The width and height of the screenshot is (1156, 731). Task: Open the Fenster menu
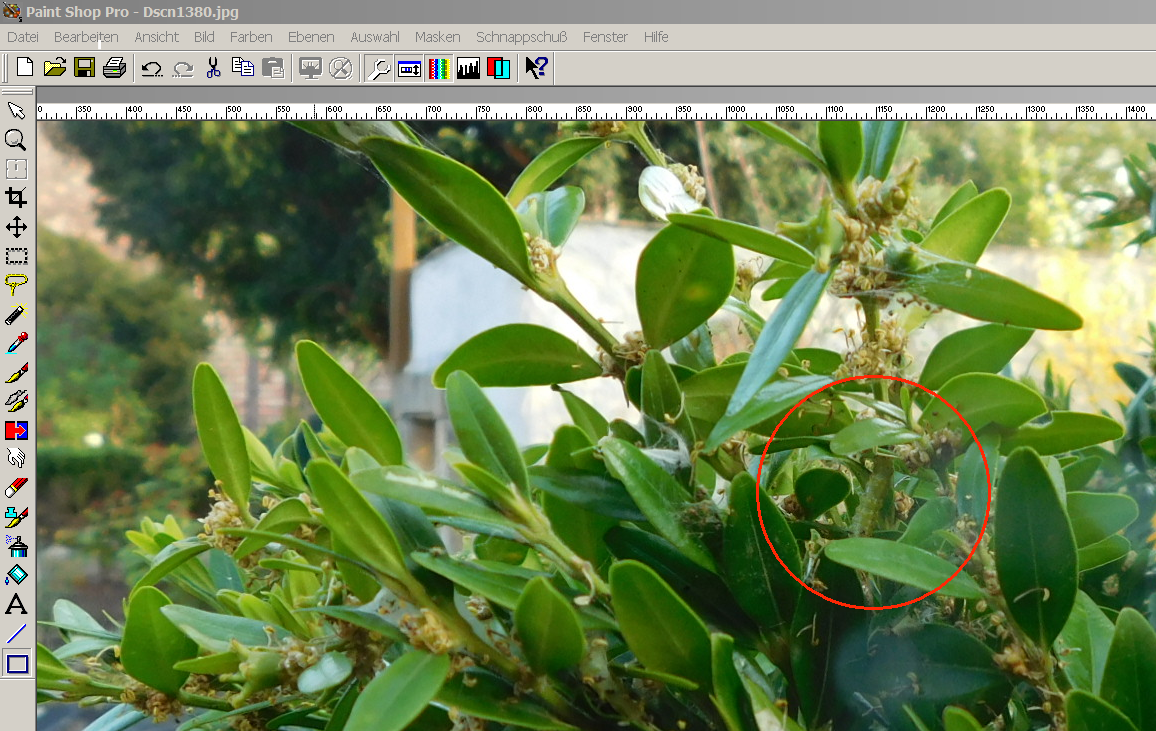(605, 37)
